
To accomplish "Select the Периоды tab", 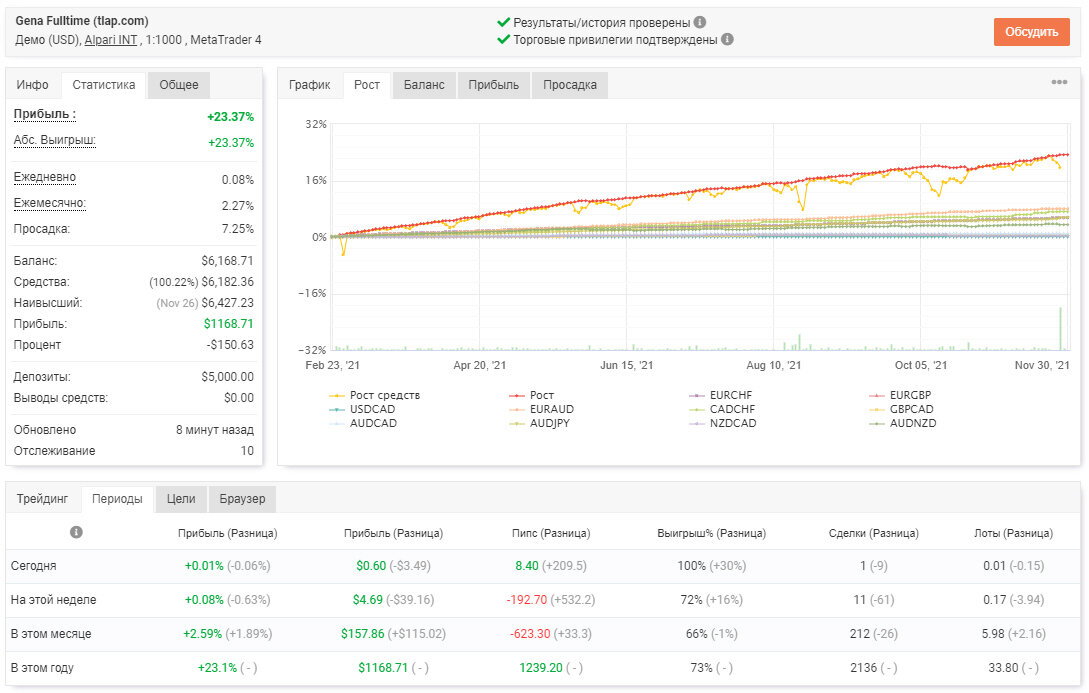I will click(117, 499).
